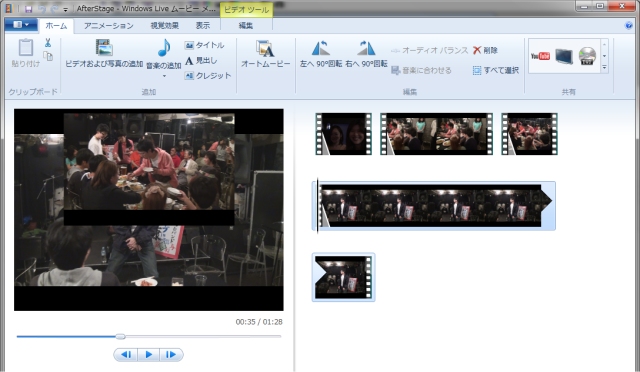Click the grayed-out Paste clipboard icon
The height and width of the screenshot is (372, 640).
pyautogui.click(x=26, y=48)
